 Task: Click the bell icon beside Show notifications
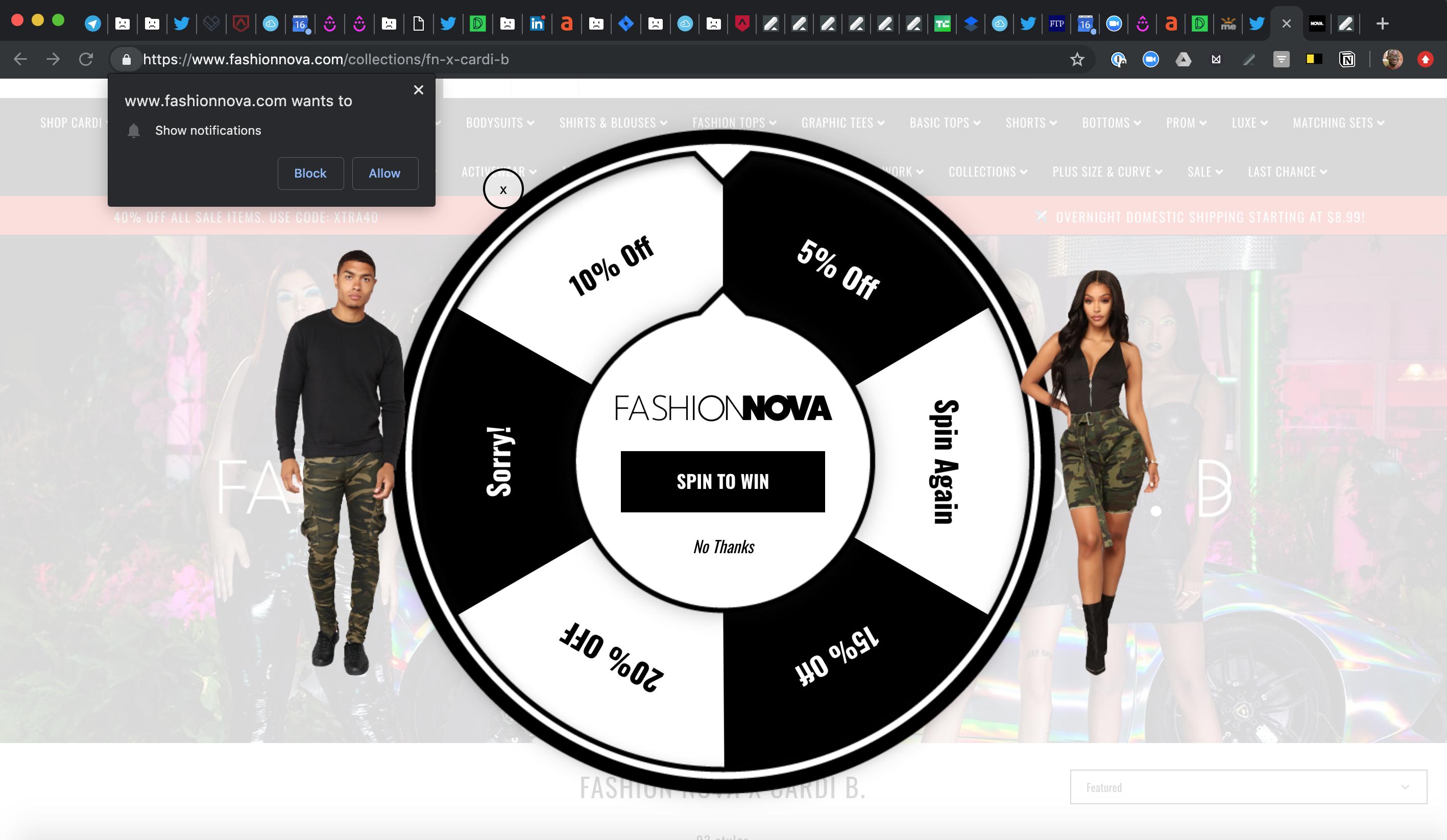point(134,131)
